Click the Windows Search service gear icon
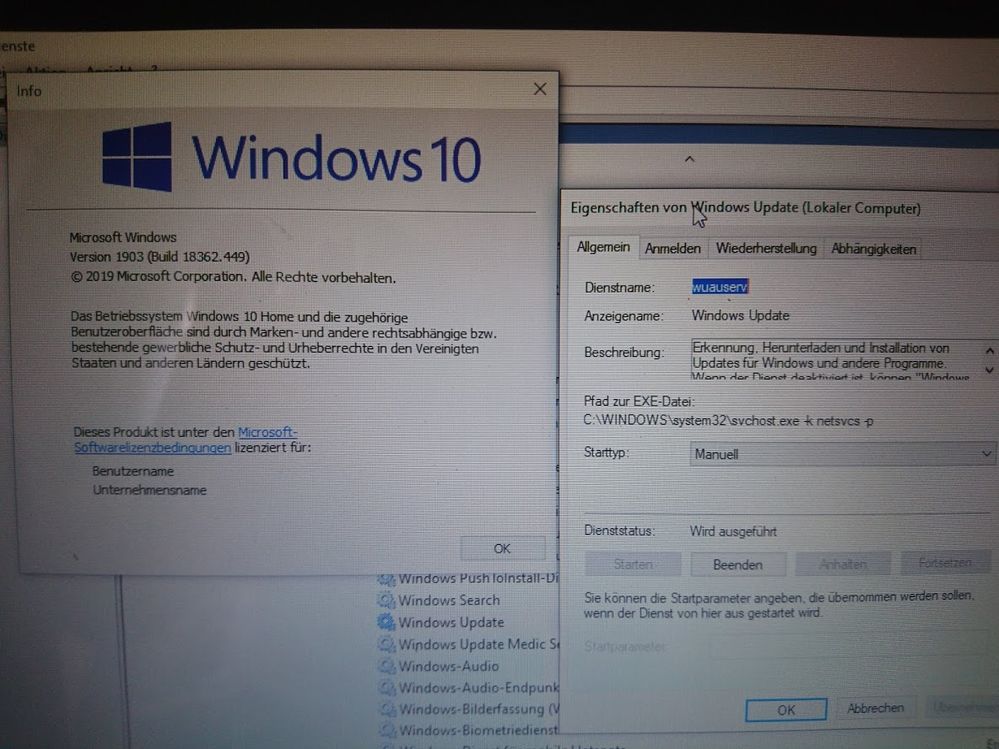Screen dimensions: 999x749 [386, 600]
